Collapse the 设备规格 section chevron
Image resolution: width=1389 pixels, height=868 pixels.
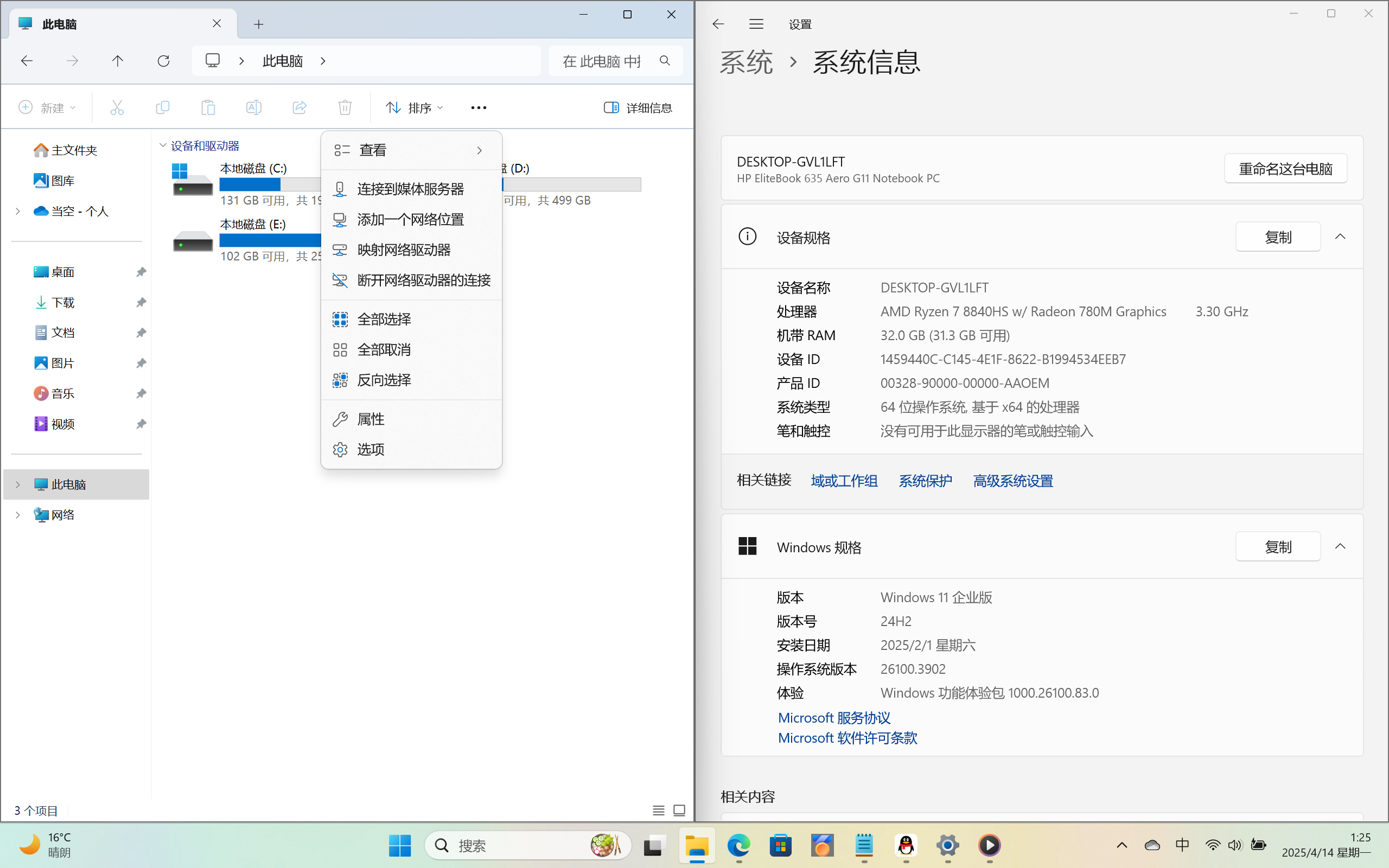tap(1340, 237)
